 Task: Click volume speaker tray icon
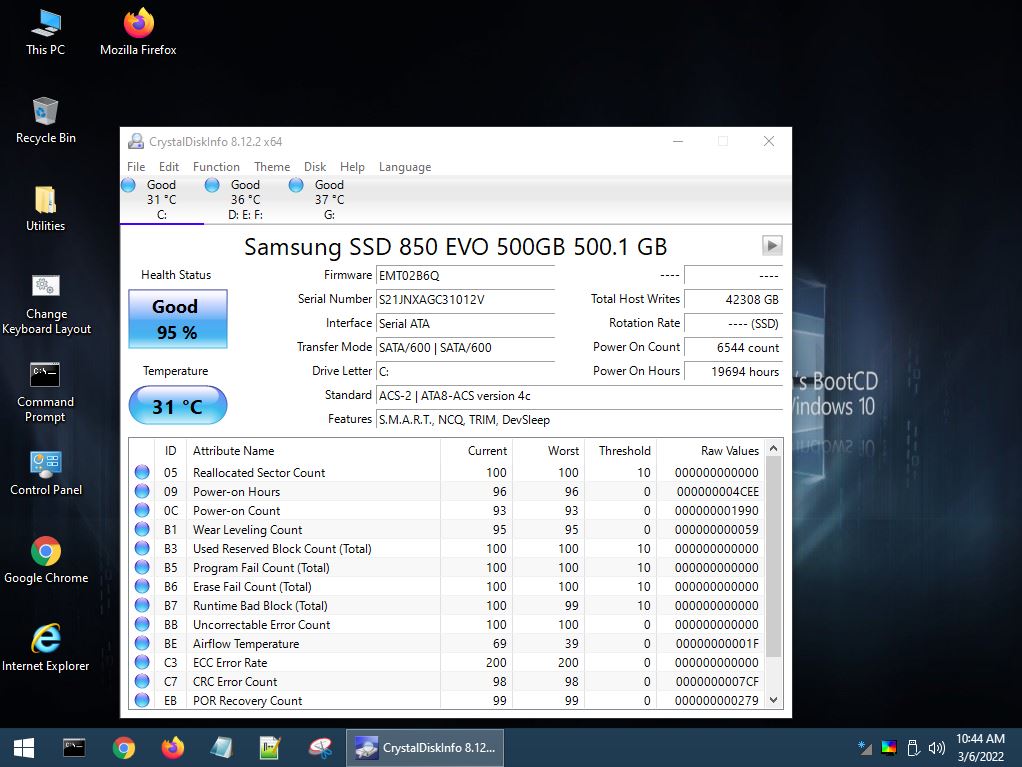click(x=936, y=748)
